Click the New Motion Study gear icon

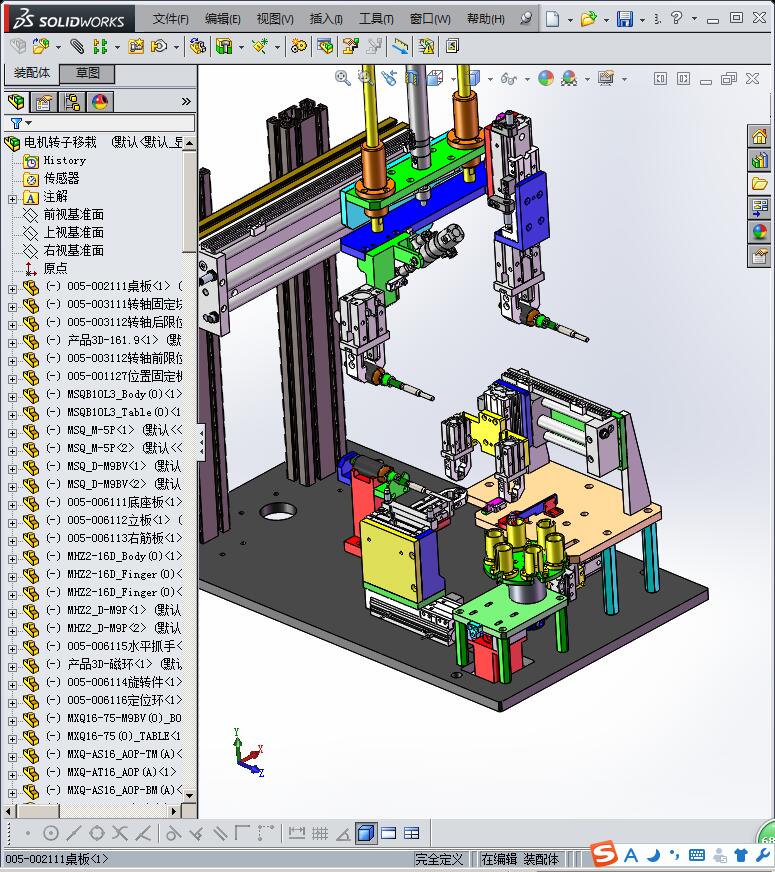pos(299,46)
